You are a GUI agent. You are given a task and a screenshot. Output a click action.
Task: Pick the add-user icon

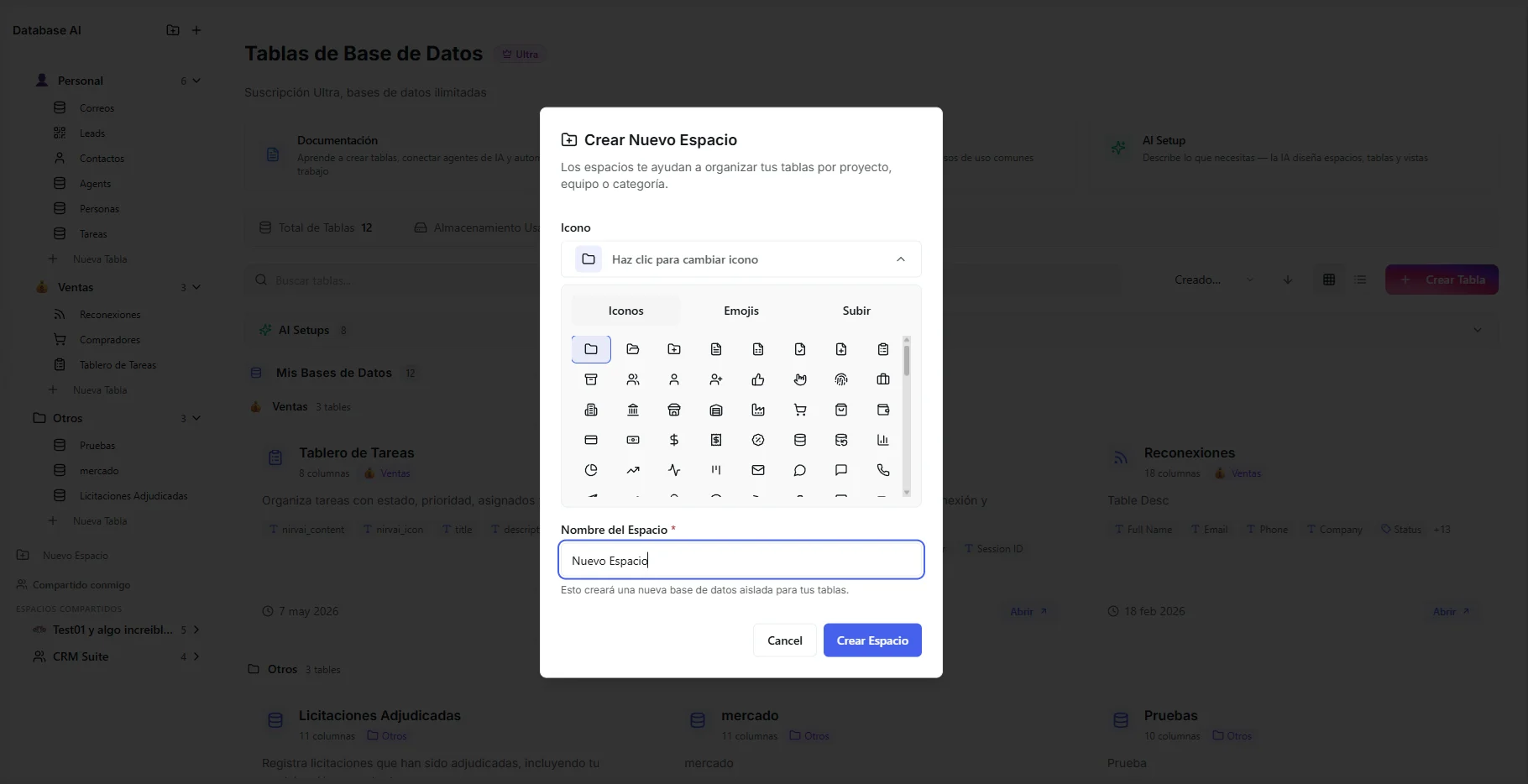716,379
